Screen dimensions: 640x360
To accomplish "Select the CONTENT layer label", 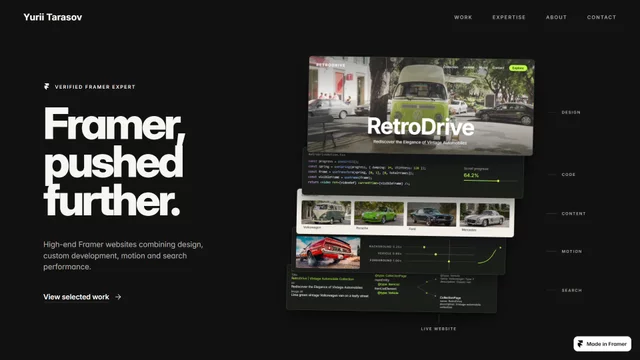I will [573, 213].
